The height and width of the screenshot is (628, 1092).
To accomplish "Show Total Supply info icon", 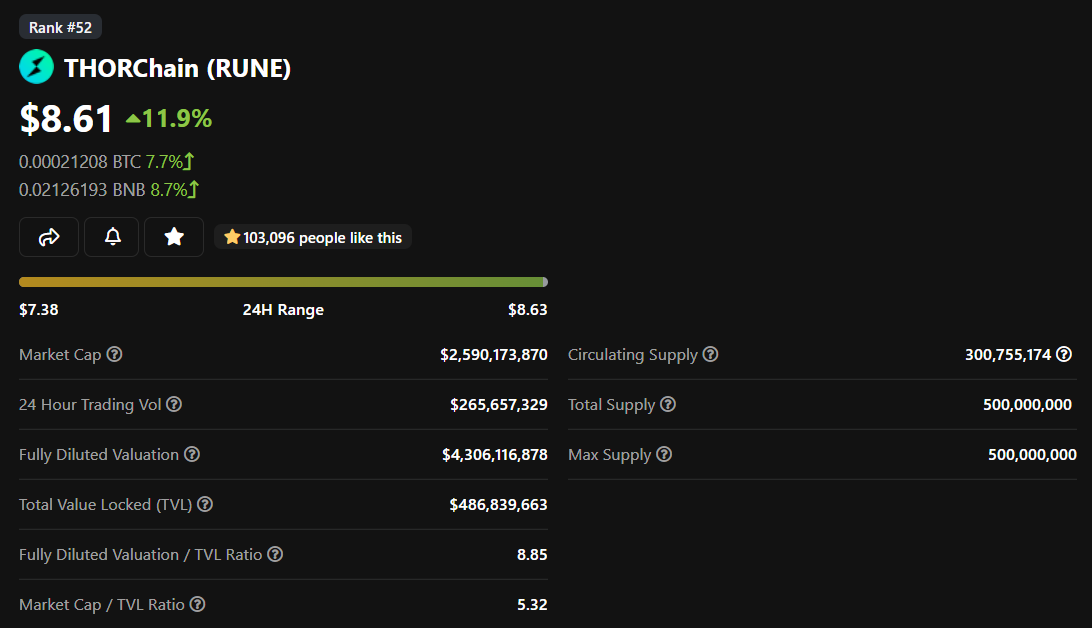I will click(668, 405).
